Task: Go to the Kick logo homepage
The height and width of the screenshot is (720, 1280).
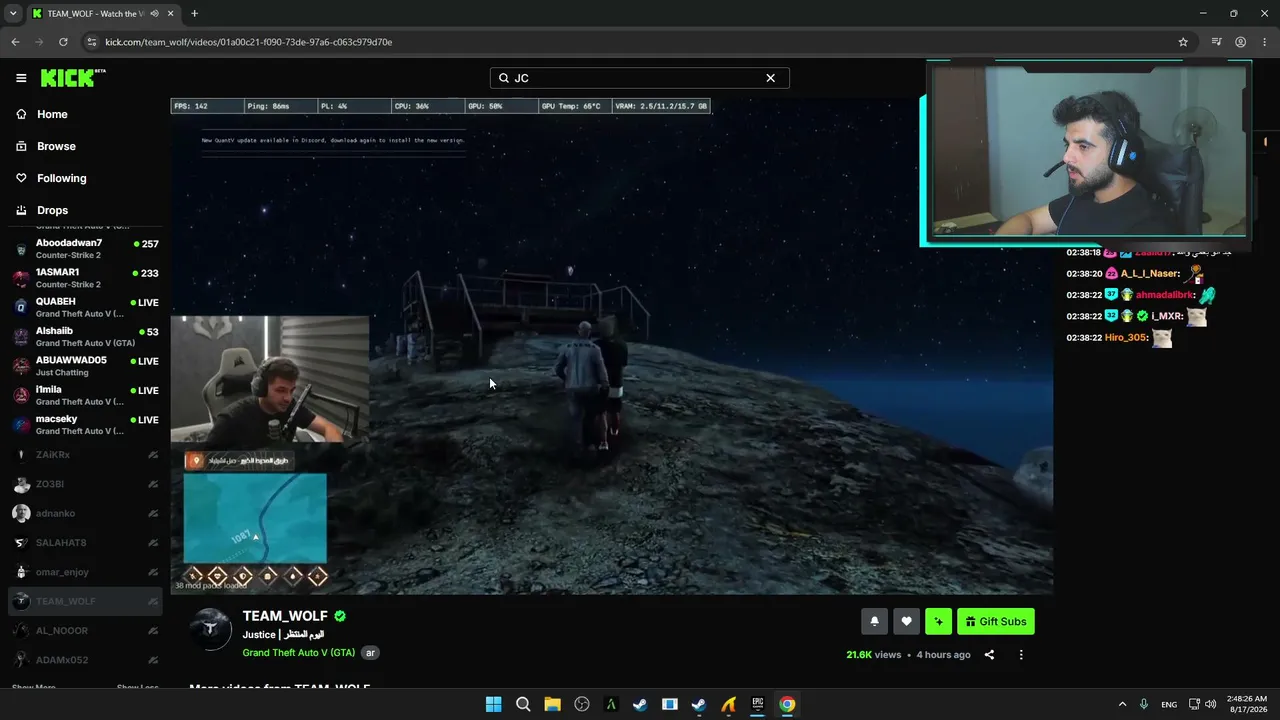Action: [73, 78]
